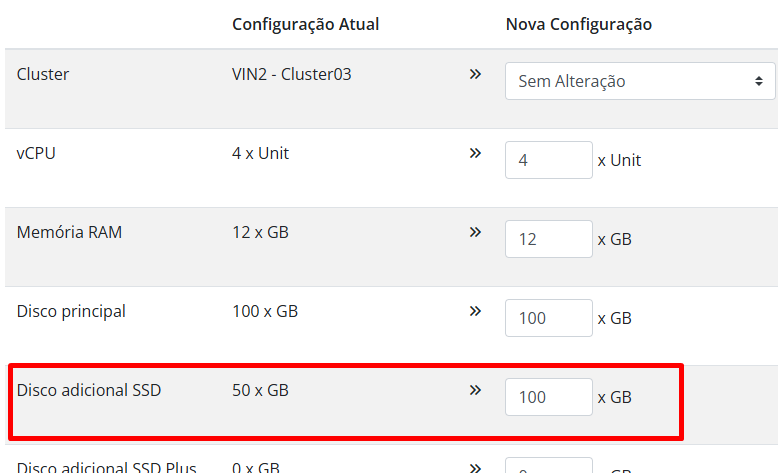Click the Nova Configuração column header

coord(578,24)
